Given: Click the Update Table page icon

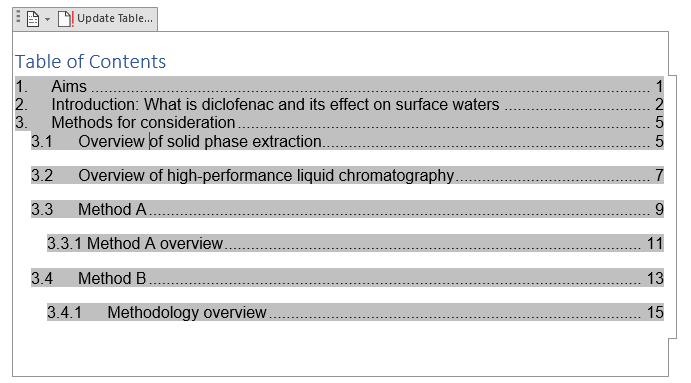Looking at the screenshot, I should pyautogui.click(x=65, y=19).
